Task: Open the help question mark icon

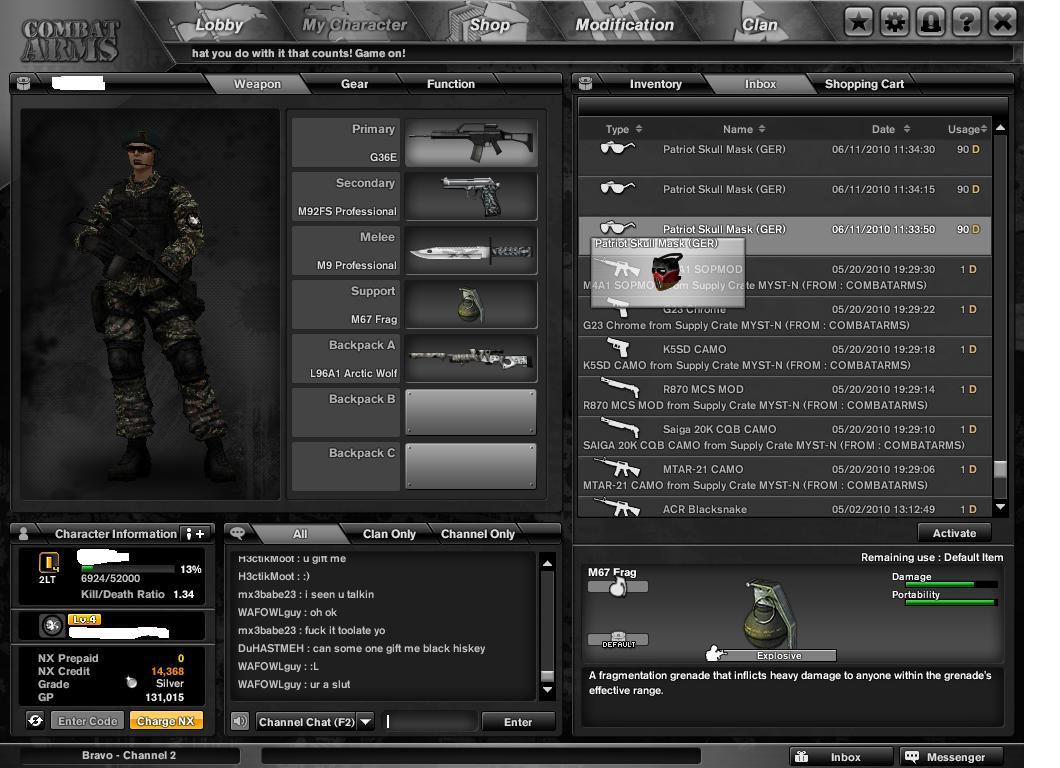Action: [x=967, y=23]
